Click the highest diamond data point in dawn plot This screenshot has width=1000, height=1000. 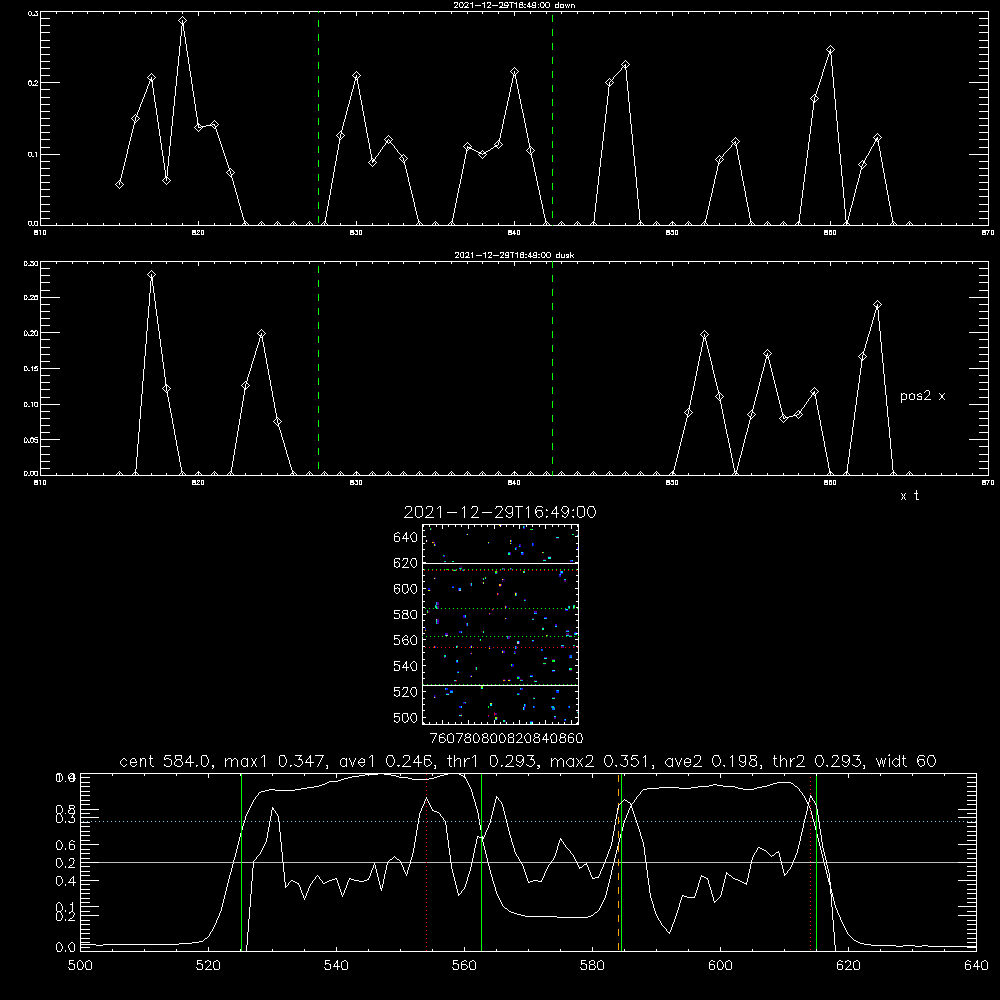(x=182, y=21)
